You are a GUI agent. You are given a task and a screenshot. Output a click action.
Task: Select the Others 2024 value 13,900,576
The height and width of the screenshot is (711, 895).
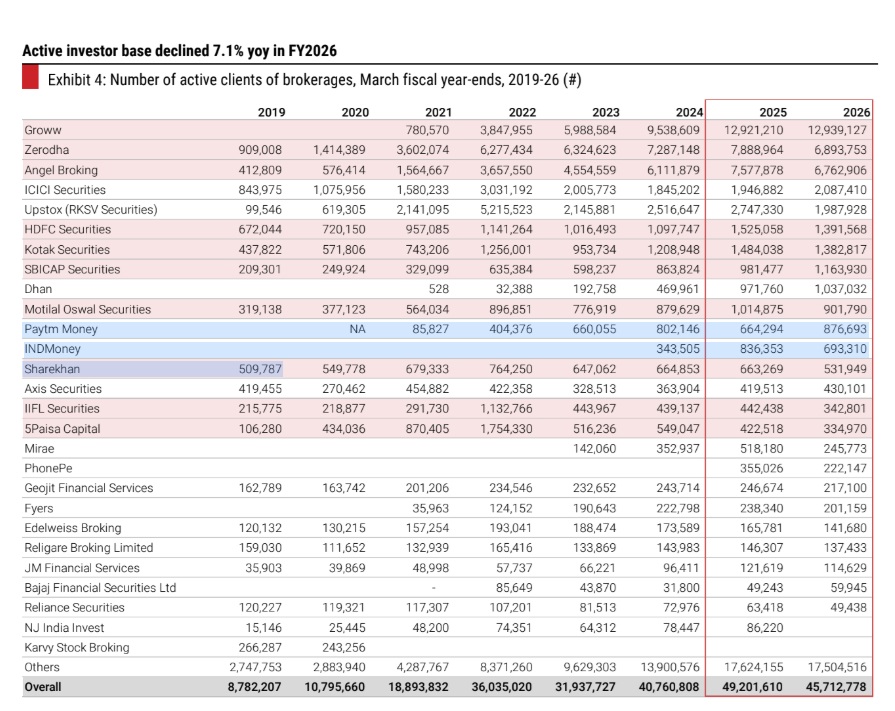click(665, 667)
